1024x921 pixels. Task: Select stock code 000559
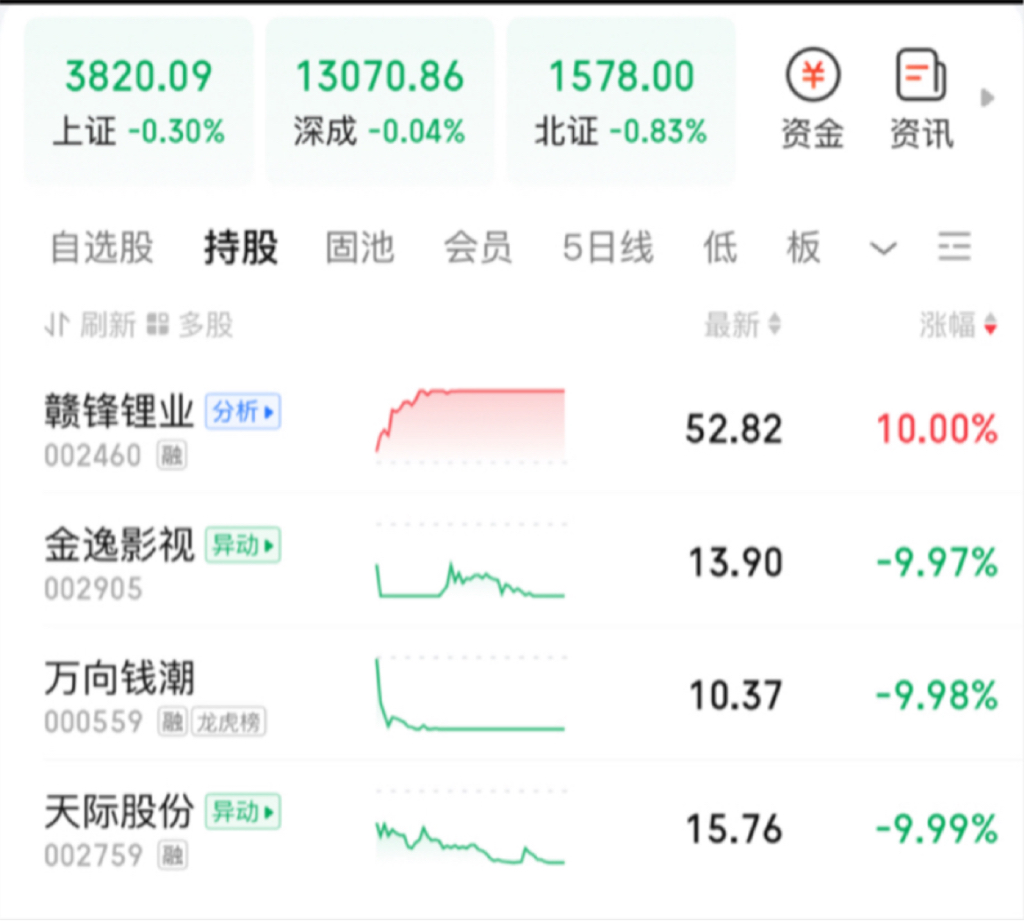pyautogui.click(x=93, y=722)
